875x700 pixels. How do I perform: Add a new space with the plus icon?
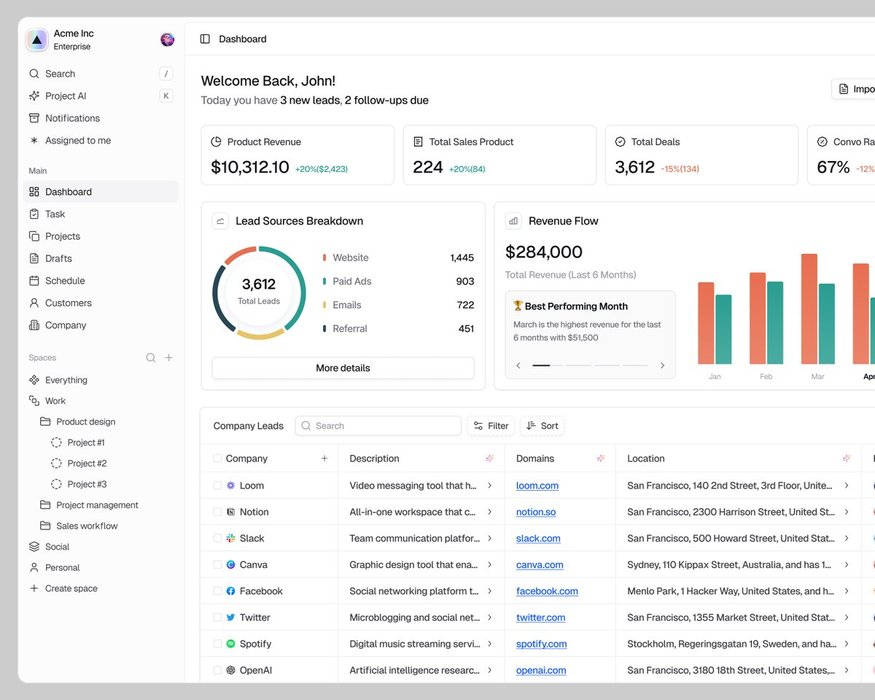click(169, 358)
